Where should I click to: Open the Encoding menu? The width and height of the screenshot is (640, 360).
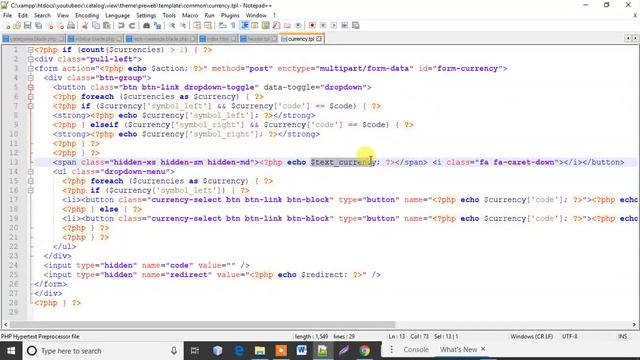[87, 16]
